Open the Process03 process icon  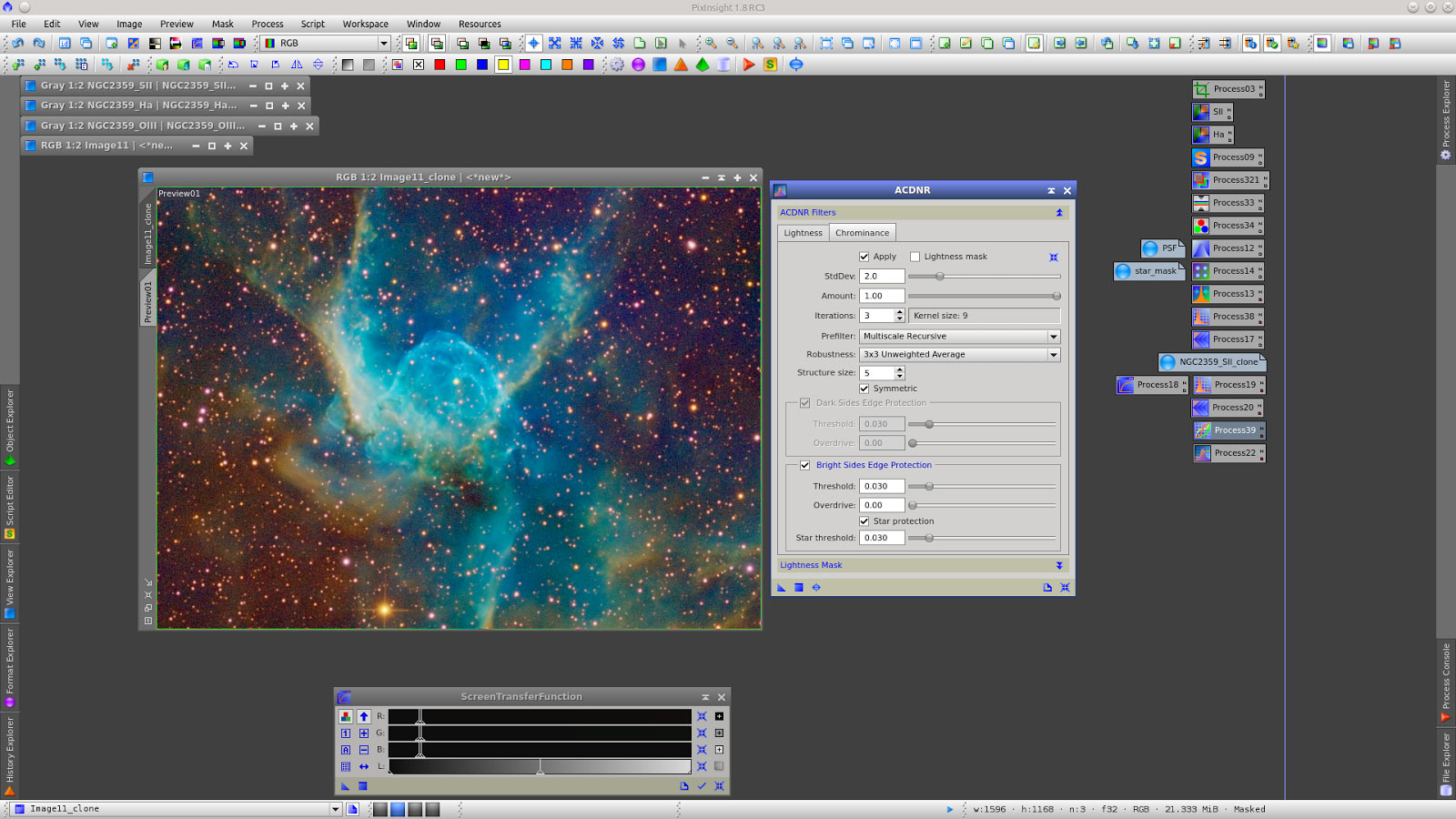(x=1228, y=89)
